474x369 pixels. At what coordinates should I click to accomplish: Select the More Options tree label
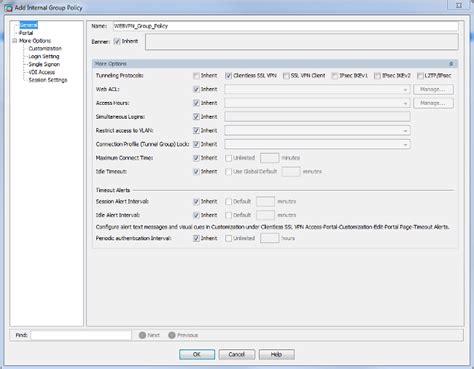click(x=35, y=41)
